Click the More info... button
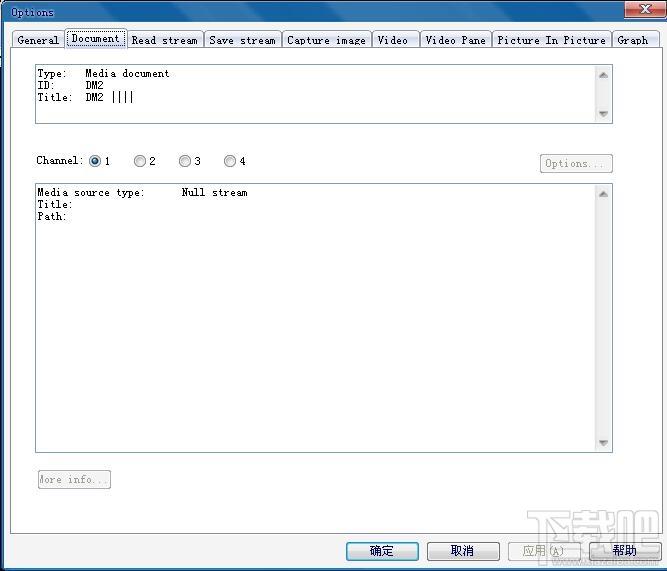Screen dimensions: 667x571 click(x=74, y=480)
